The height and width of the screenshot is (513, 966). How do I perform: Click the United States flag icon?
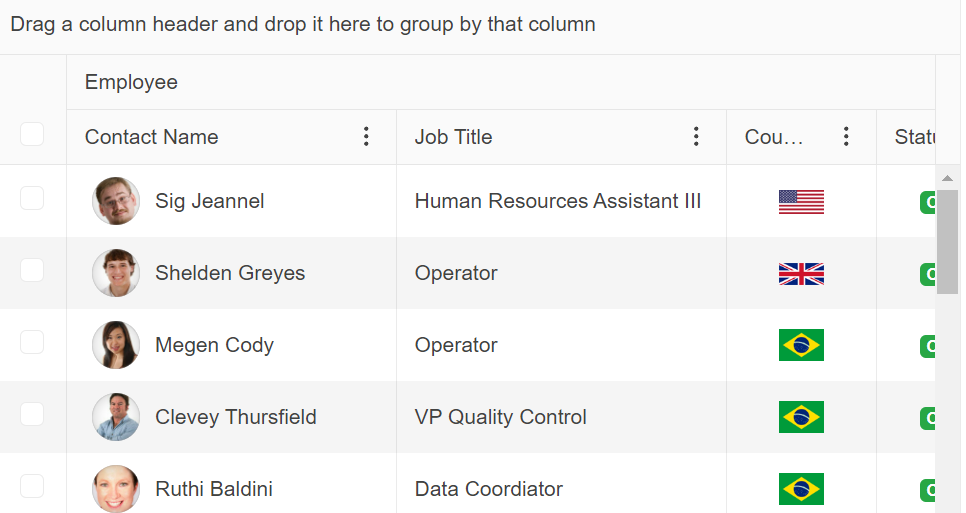click(801, 202)
